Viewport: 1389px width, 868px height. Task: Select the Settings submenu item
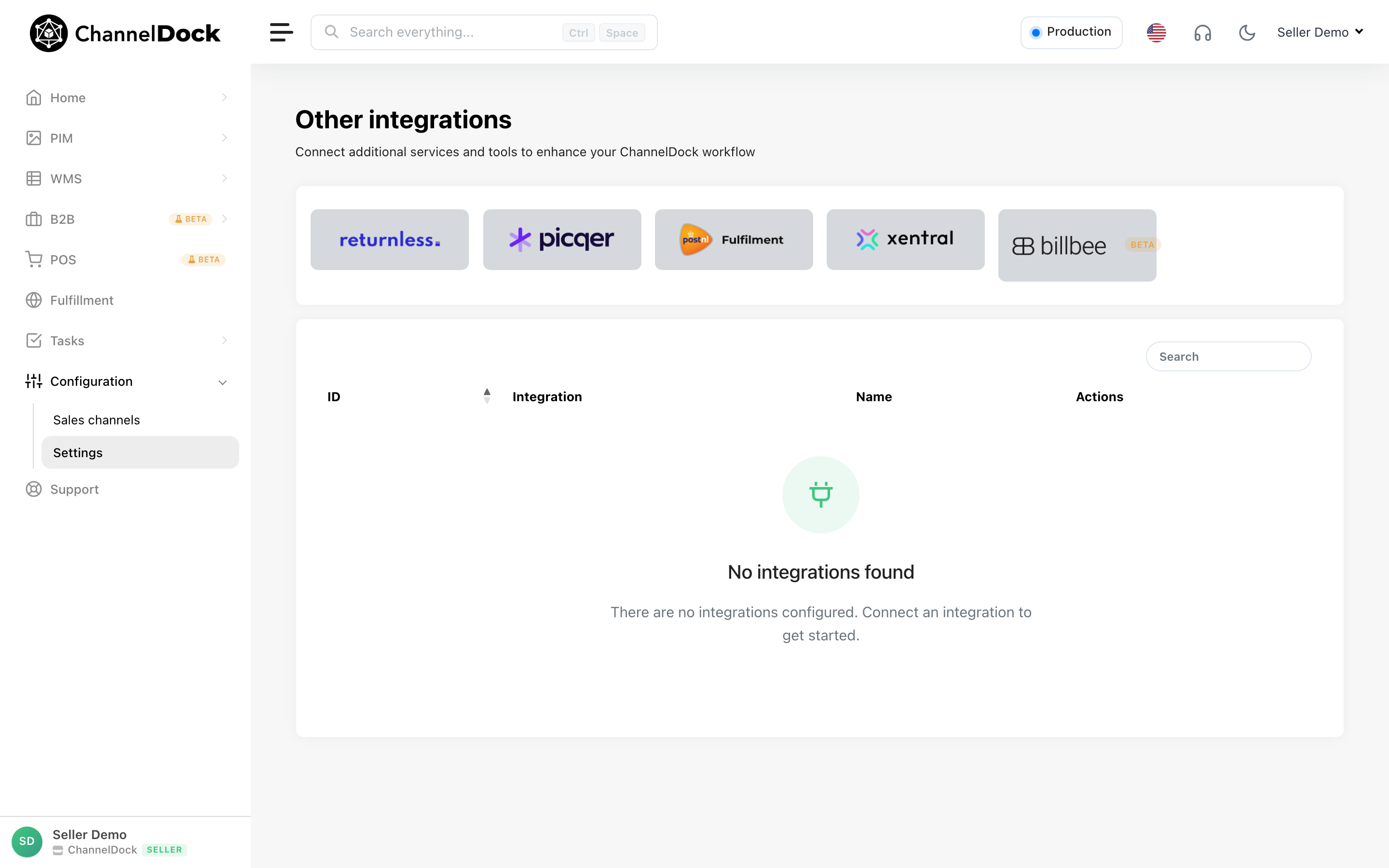(x=140, y=452)
